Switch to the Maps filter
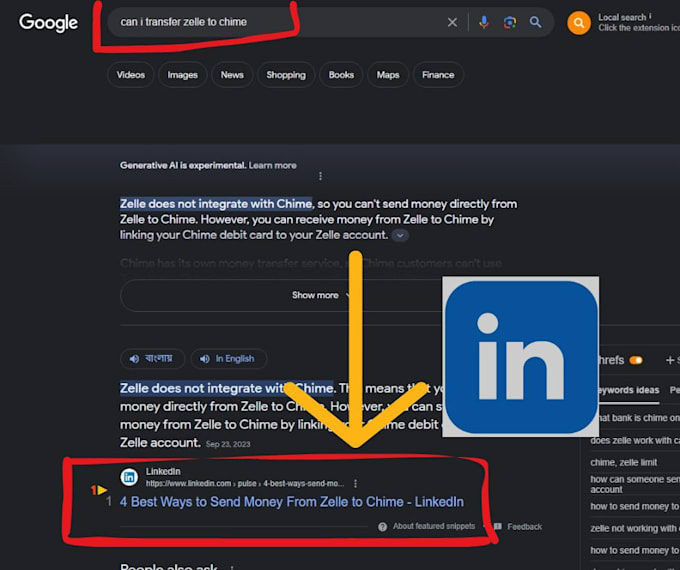This screenshot has width=680, height=570. 388,75
